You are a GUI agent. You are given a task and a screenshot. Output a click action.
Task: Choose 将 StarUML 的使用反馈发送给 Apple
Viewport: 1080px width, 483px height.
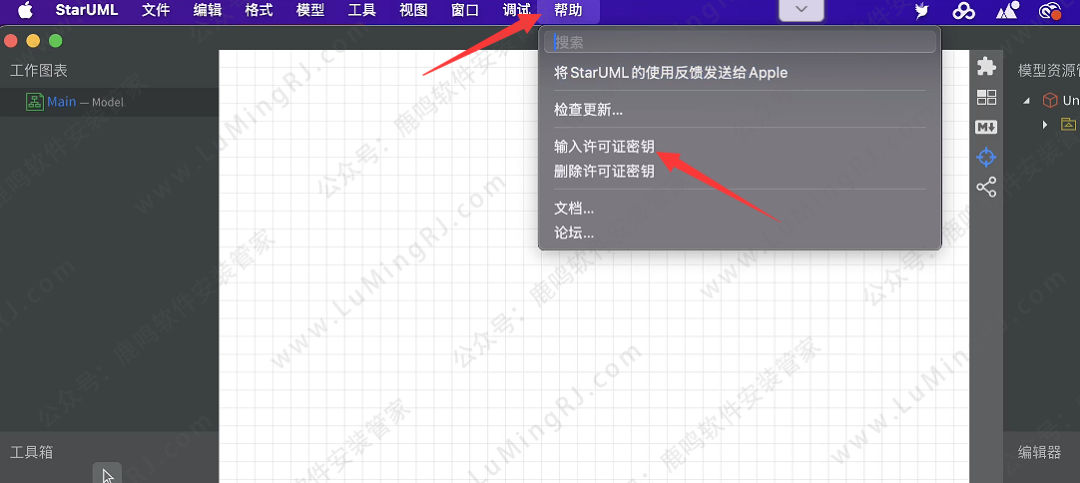point(671,72)
